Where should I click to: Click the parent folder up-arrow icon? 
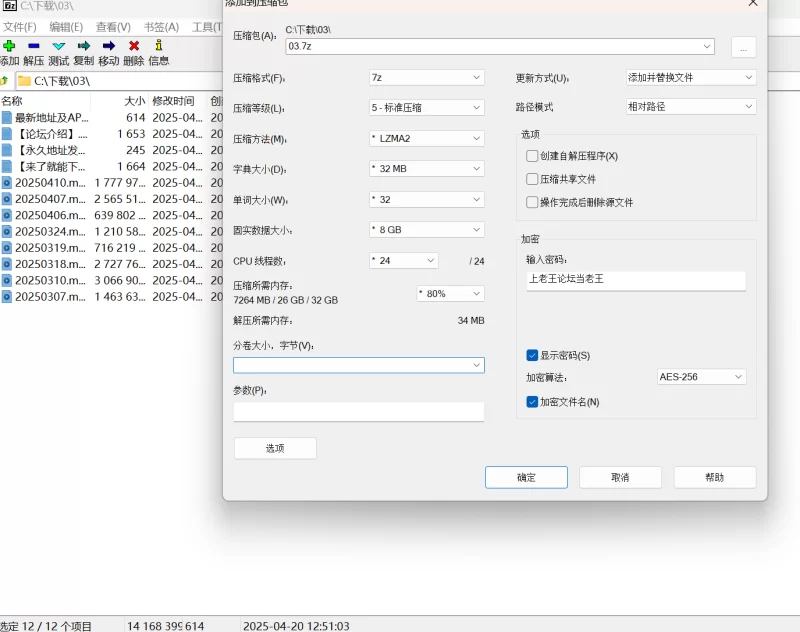[5, 80]
